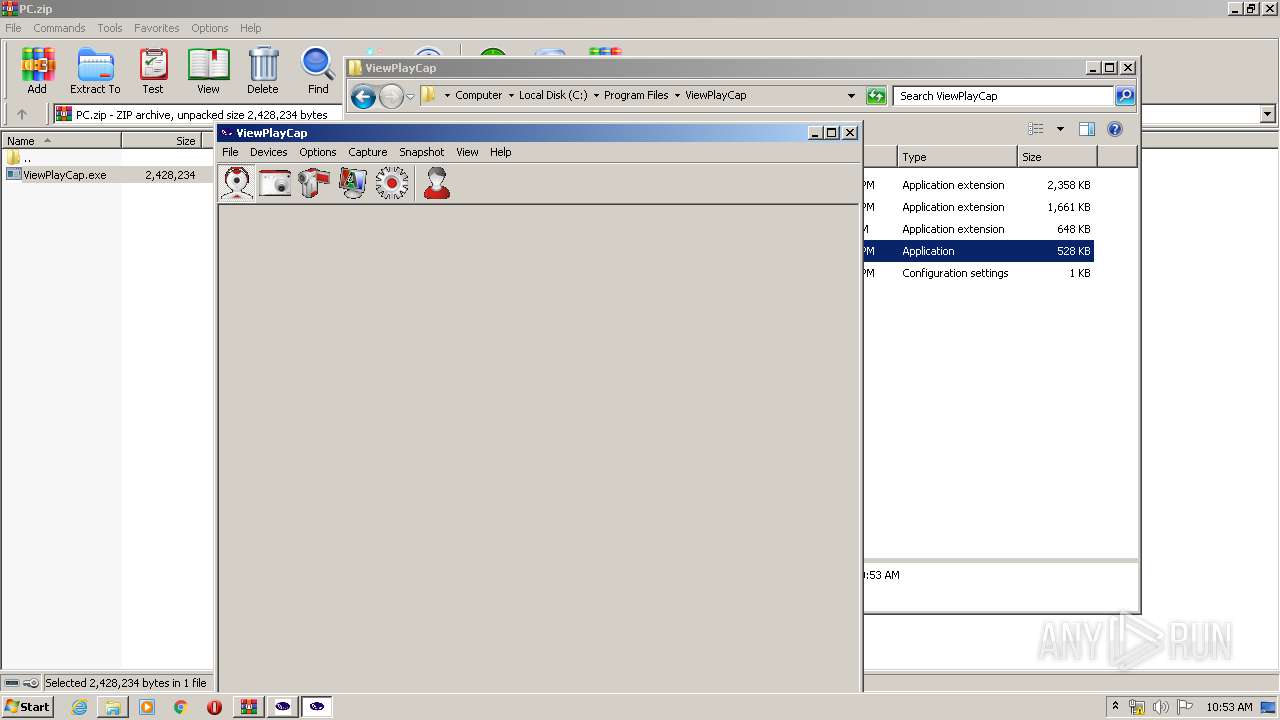Image resolution: width=1280 pixels, height=720 pixels.
Task: Click volume speaker tray icon
Action: coord(1161,707)
